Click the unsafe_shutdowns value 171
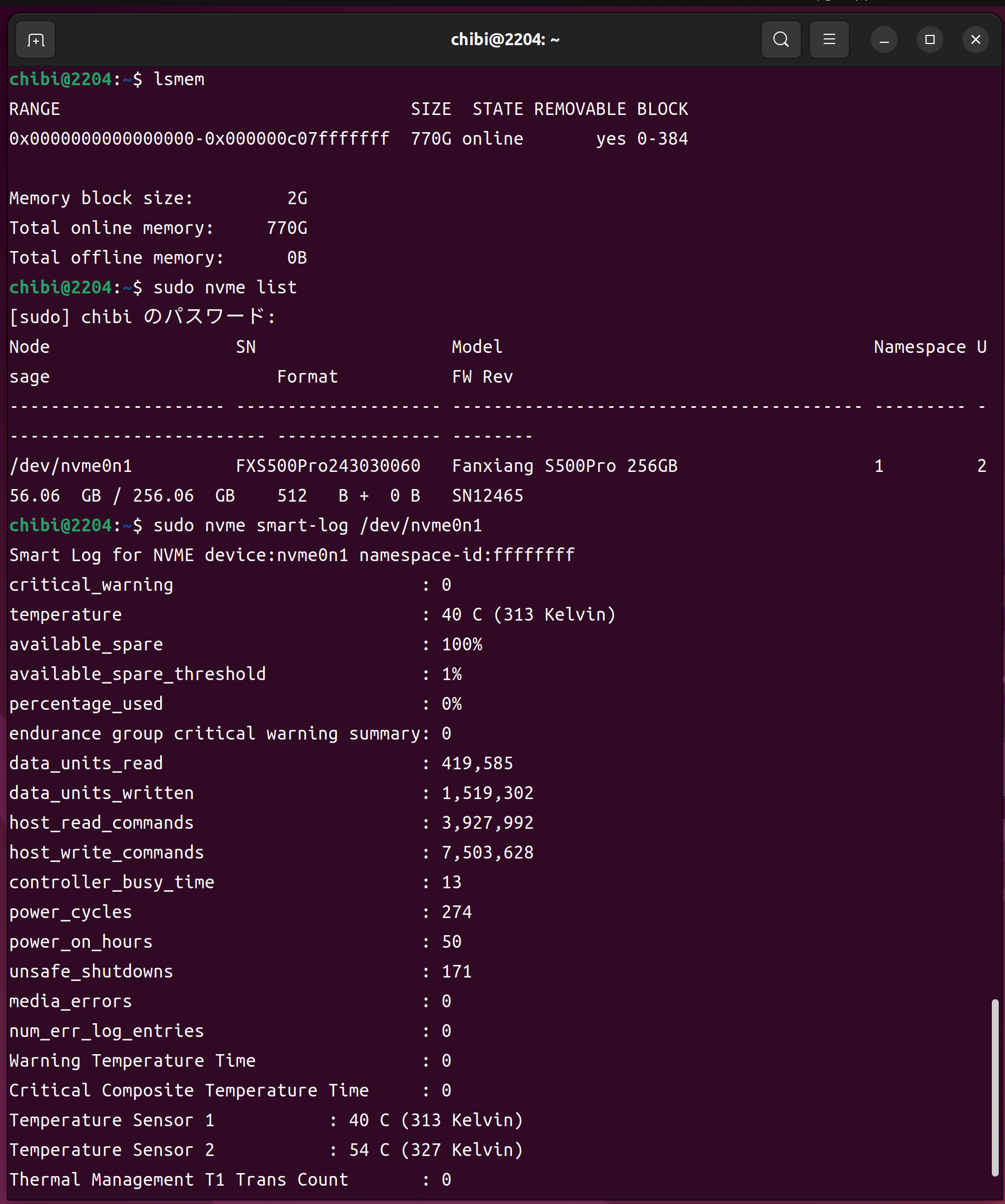The image size is (1005, 1204). point(456,971)
